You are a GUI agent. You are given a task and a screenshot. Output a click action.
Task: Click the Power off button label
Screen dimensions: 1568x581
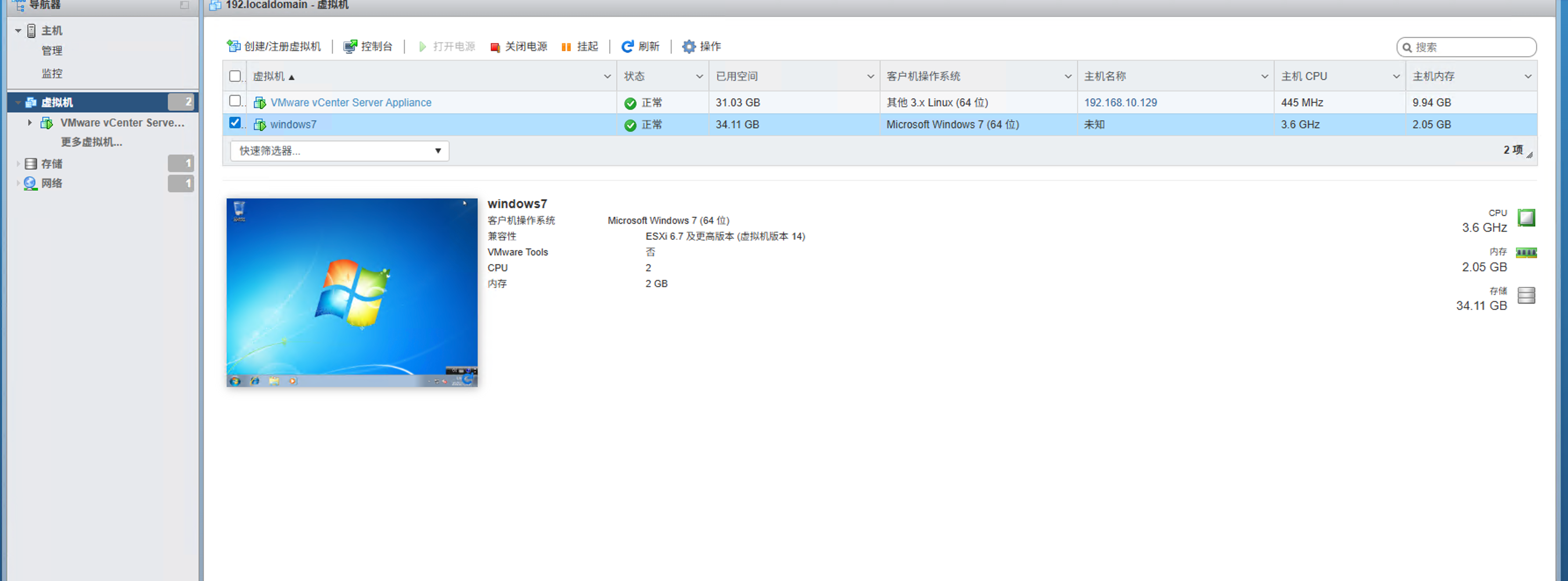[x=526, y=47]
